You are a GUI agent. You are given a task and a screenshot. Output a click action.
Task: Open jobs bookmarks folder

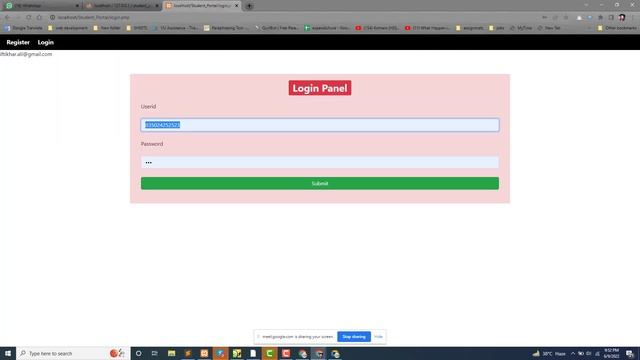[x=496, y=28]
